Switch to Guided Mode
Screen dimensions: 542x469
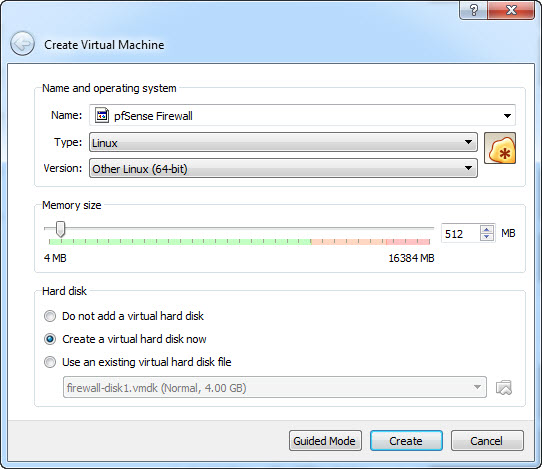pyautogui.click(x=325, y=441)
